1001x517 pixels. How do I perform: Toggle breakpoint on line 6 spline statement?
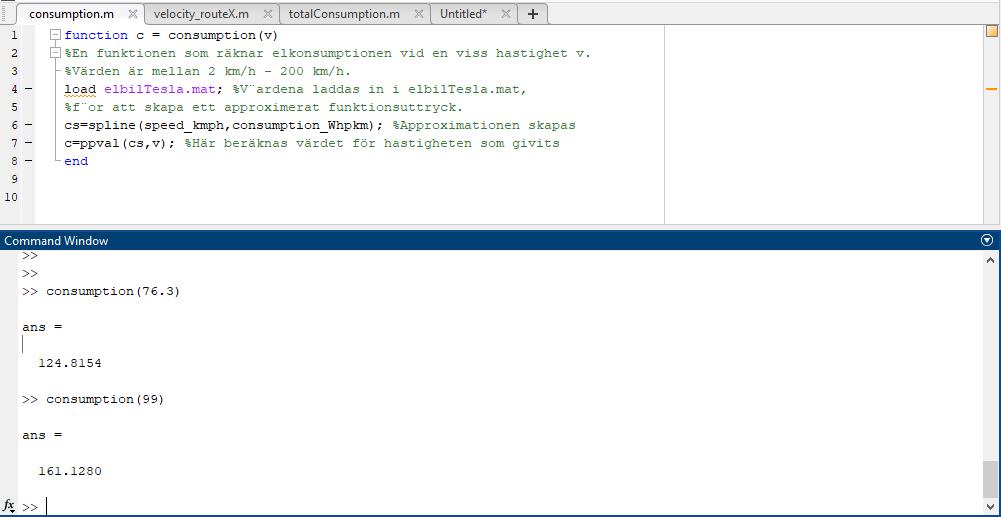click(x=28, y=125)
